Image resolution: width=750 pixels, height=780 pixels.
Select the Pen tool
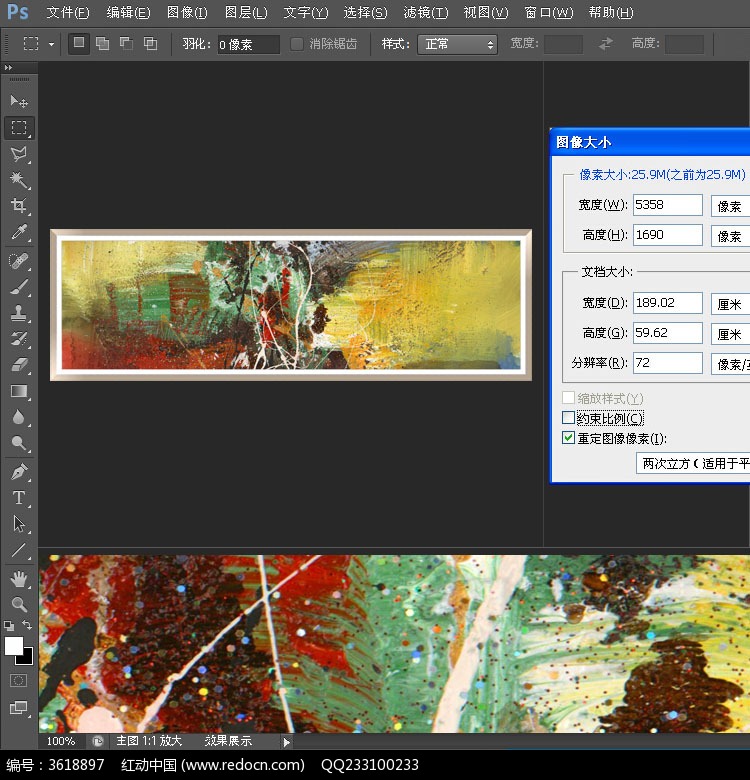[19, 472]
